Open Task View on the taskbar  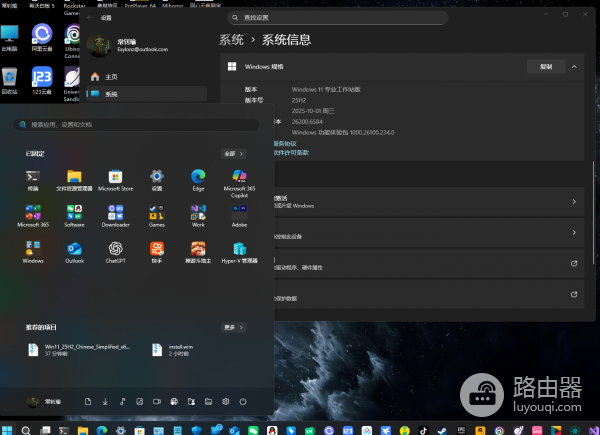point(45,430)
